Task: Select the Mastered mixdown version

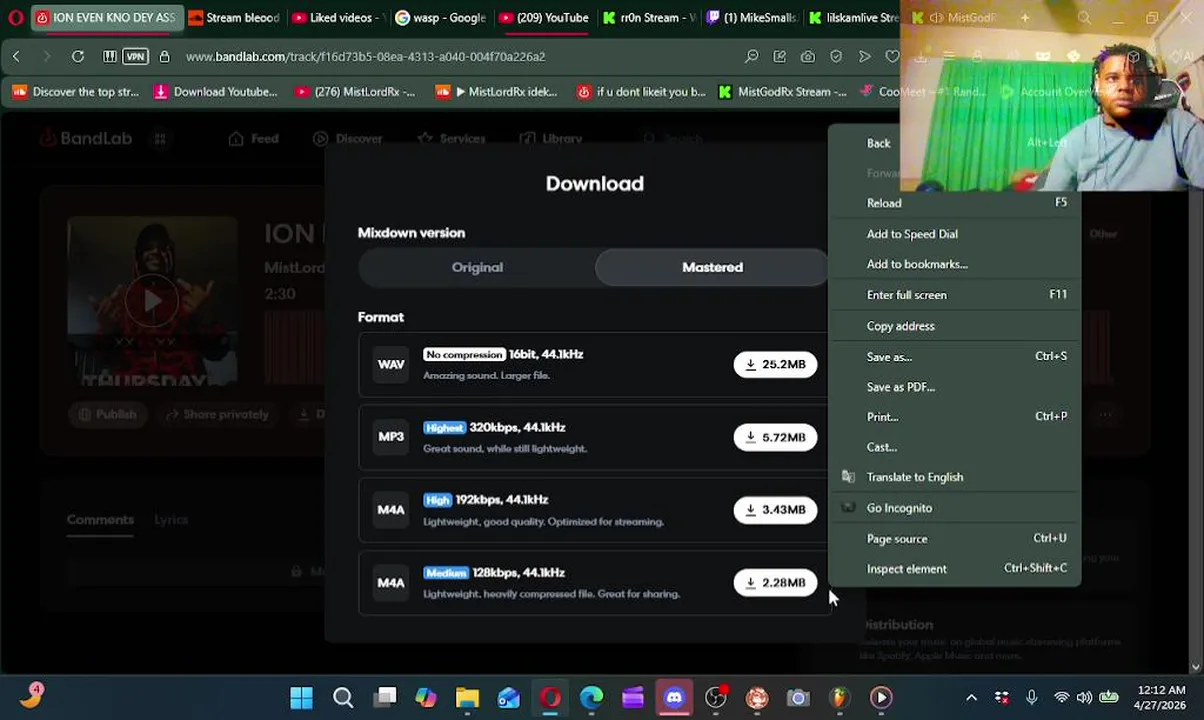Action: (712, 267)
